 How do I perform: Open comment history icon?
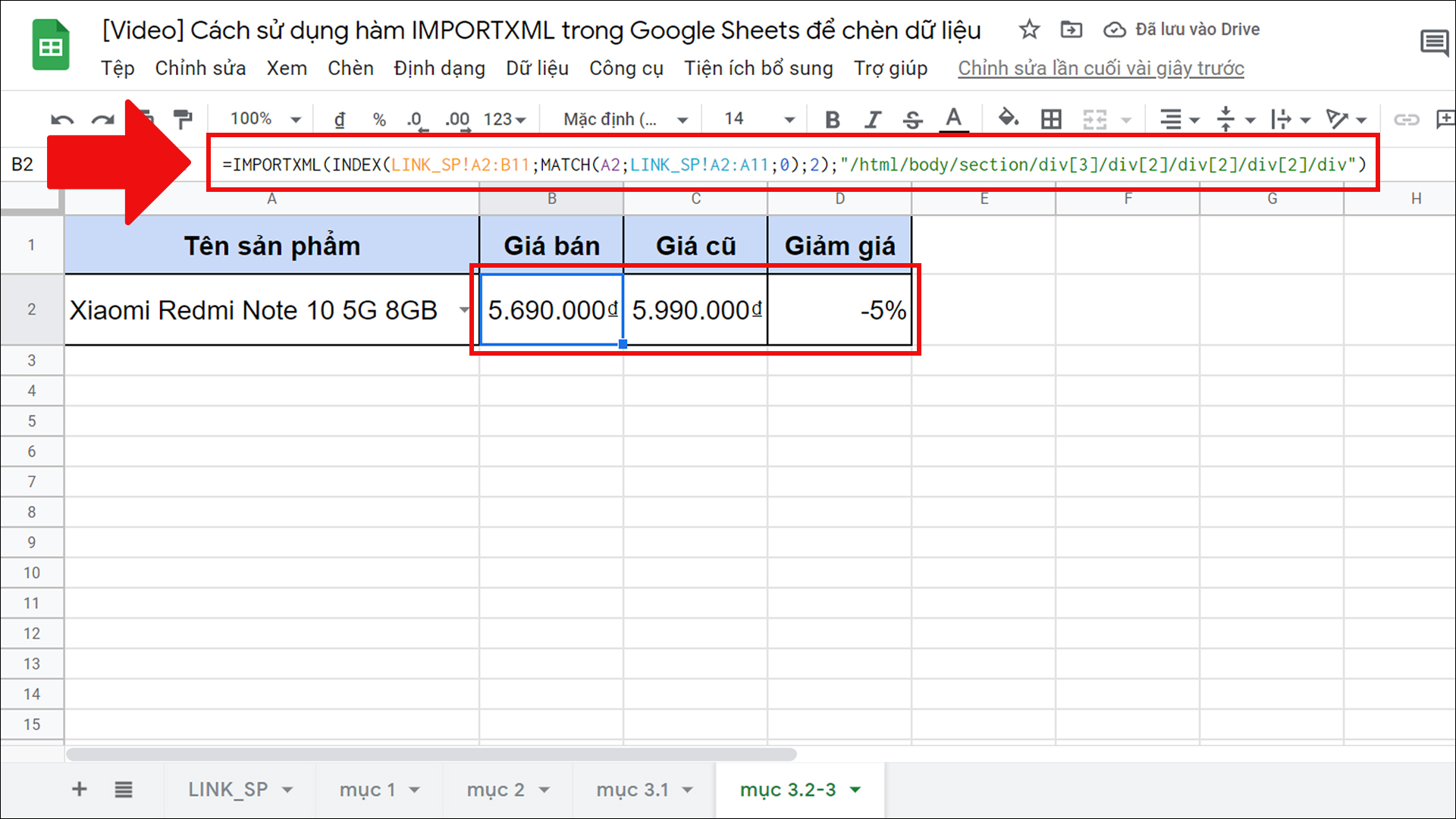1435,42
